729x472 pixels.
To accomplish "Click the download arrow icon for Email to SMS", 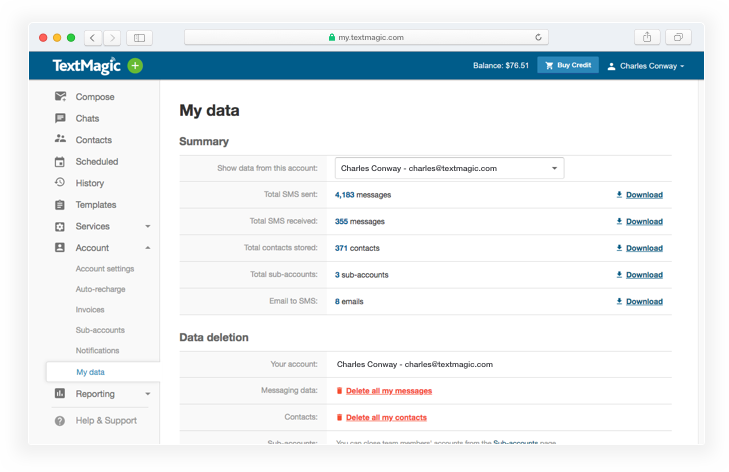I will (x=619, y=301).
